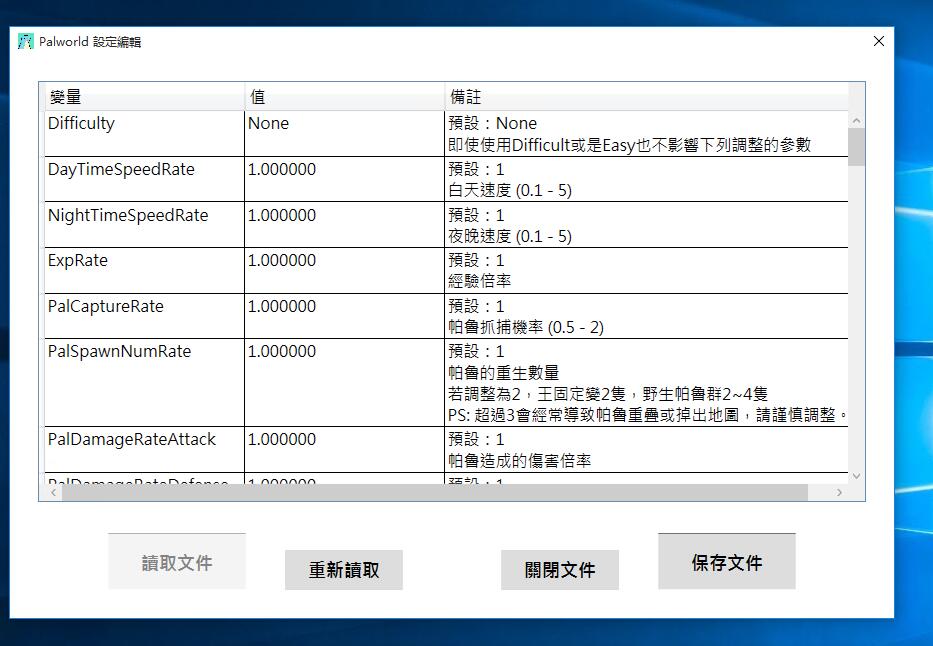Viewport: 933px width, 646px height.
Task: Click the DayTimeSpeedRate value 1.000000
Action: (x=345, y=180)
